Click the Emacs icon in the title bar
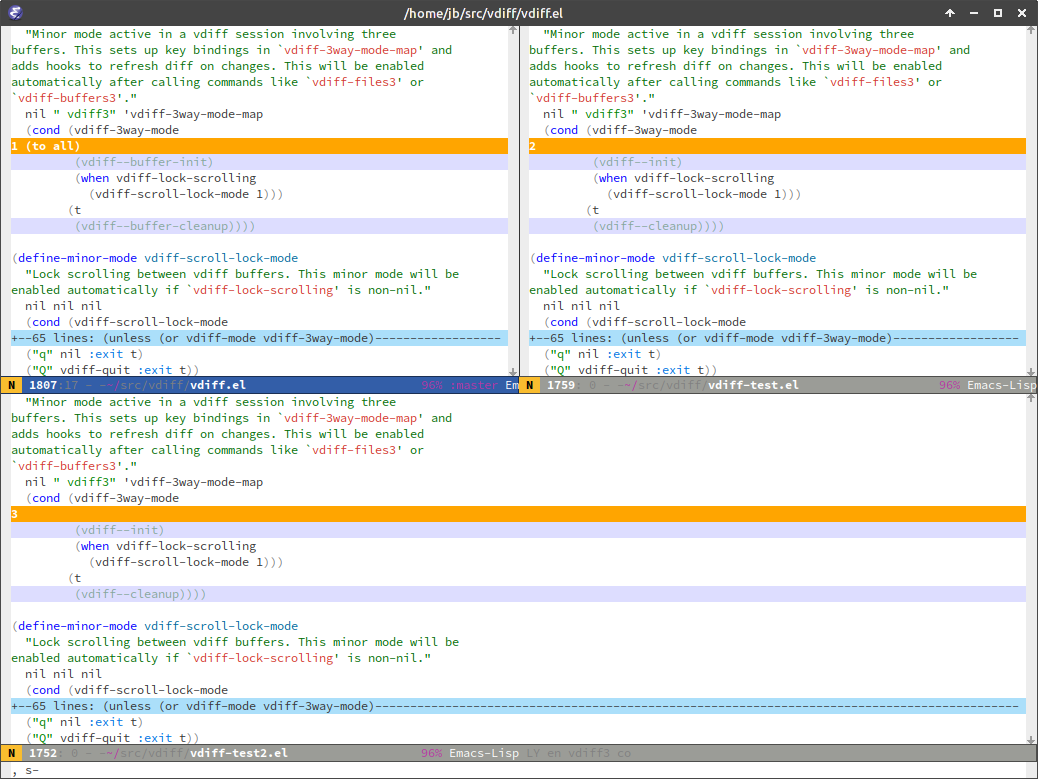The height and width of the screenshot is (779, 1038). (x=15, y=13)
